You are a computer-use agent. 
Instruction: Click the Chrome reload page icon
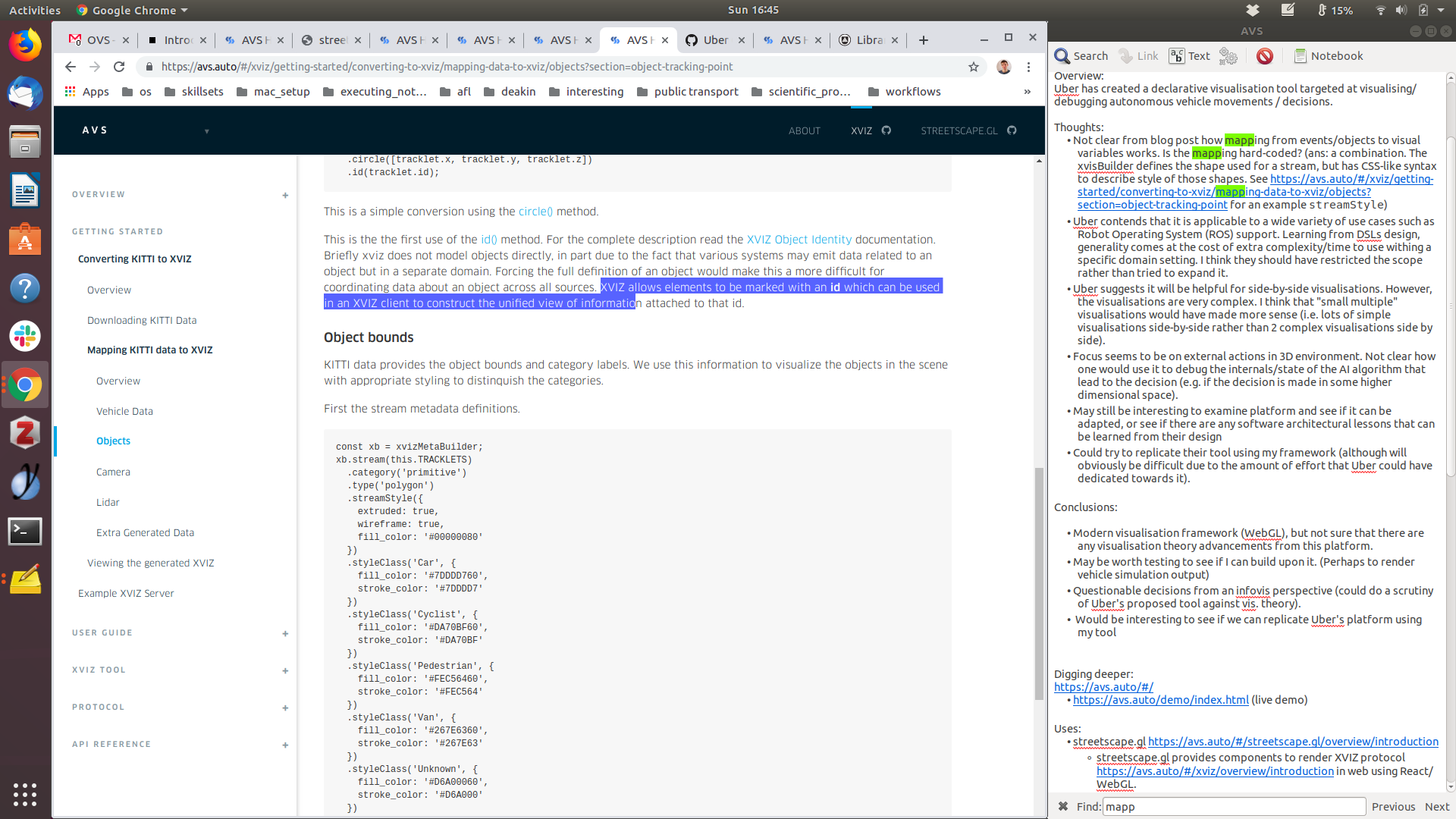pyautogui.click(x=119, y=67)
